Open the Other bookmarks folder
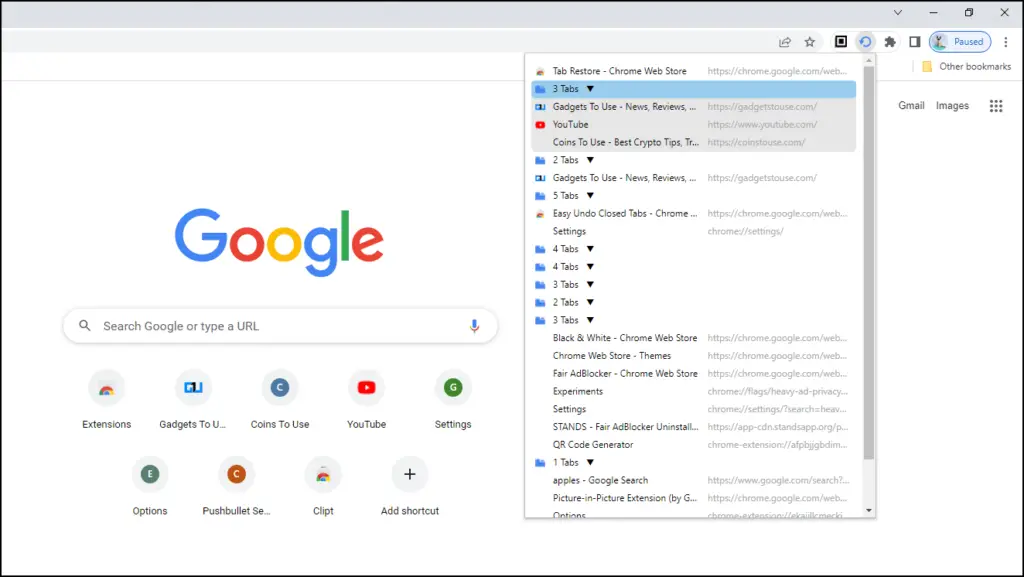 click(966, 67)
